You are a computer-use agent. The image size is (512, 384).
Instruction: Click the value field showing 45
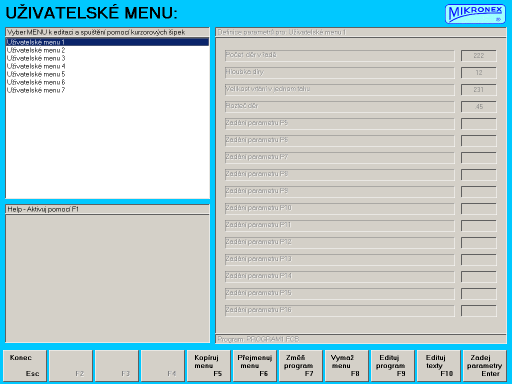point(479,107)
